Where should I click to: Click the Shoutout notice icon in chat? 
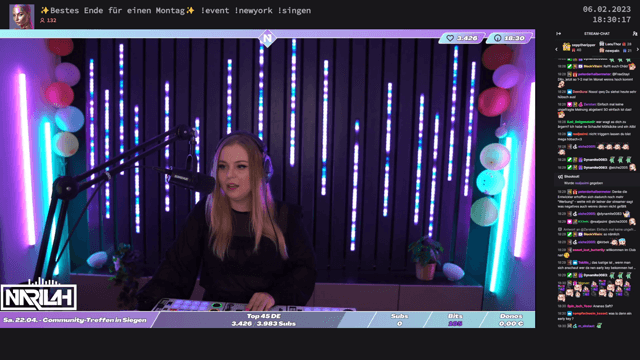[560, 177]
